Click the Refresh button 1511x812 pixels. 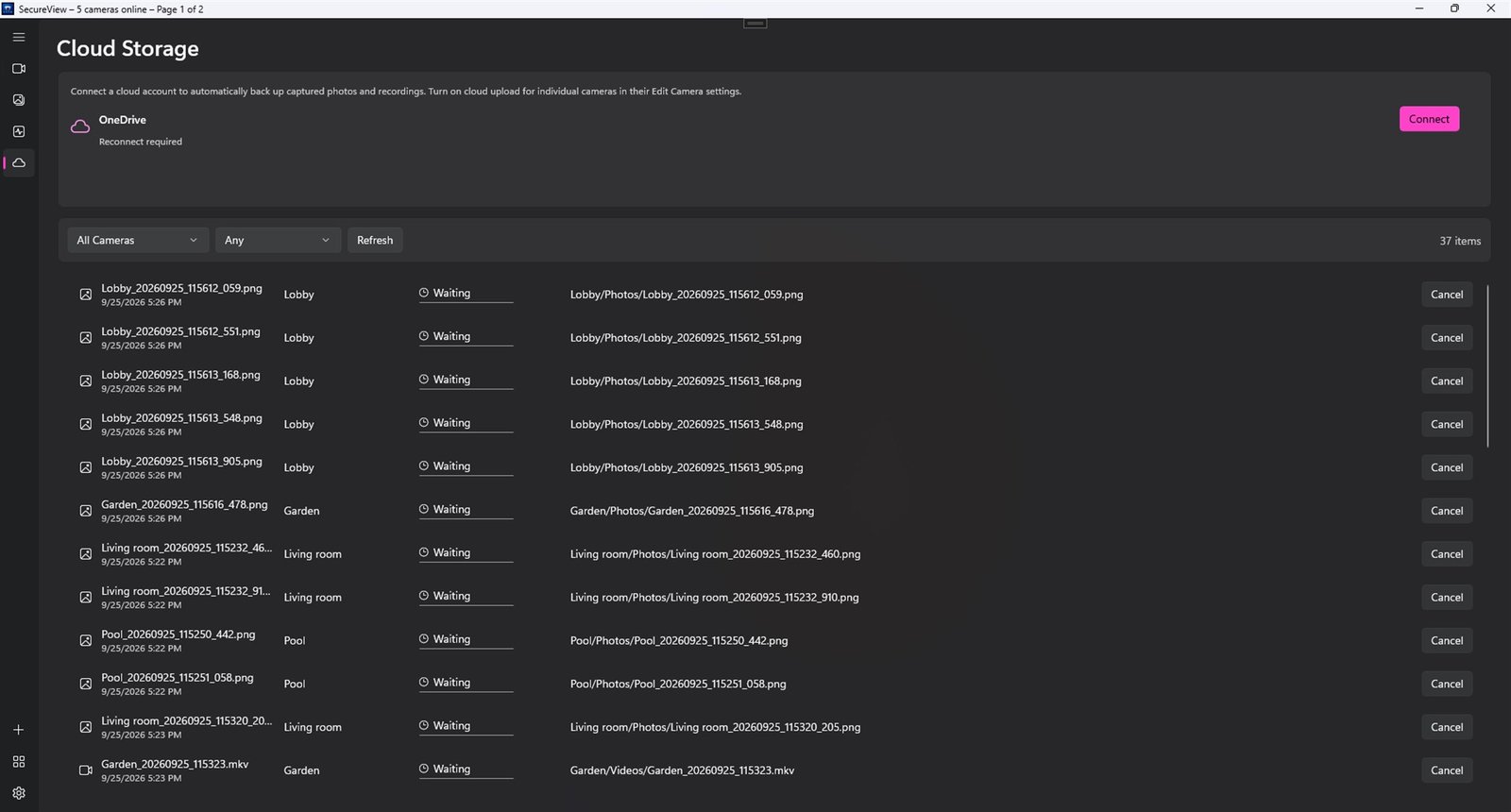[x=375, y=240]
